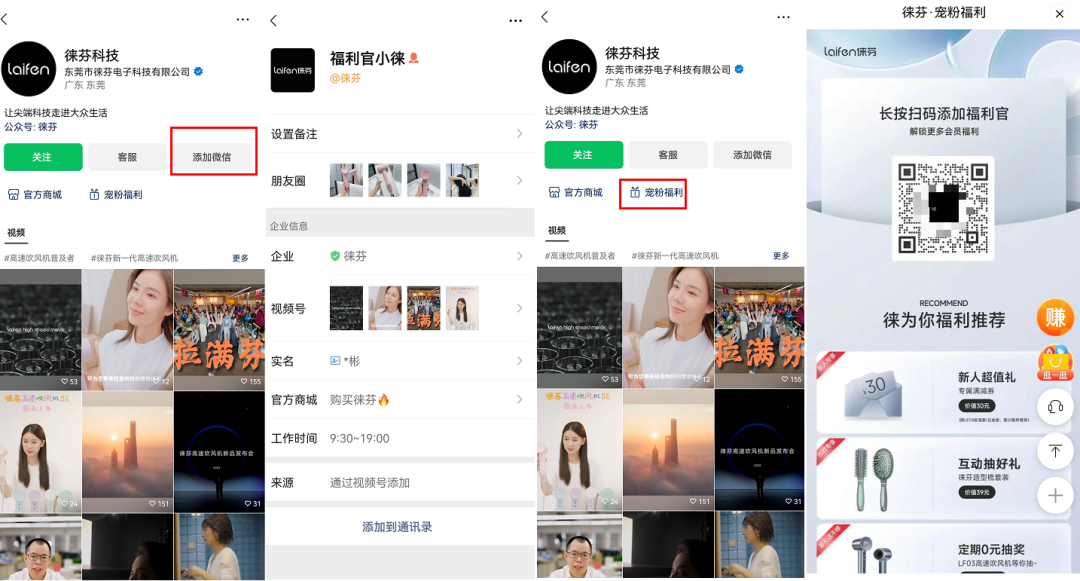Image resolution: width=1080 pixels, height=581 pixels.
Task: Go back using third panel's back arrow
Action: [x=545, y=17]
